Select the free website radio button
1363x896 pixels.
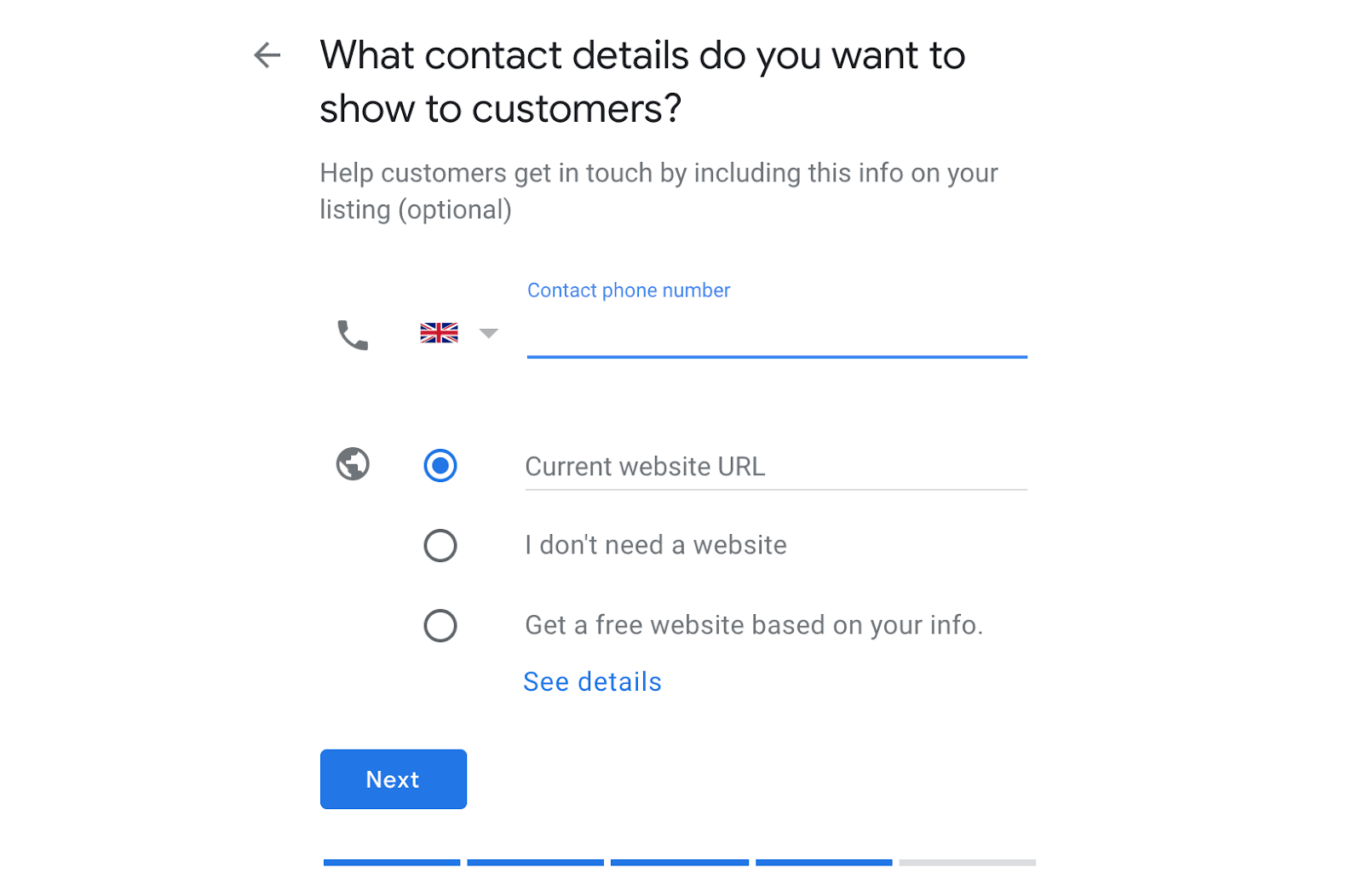tap(440, 626)
